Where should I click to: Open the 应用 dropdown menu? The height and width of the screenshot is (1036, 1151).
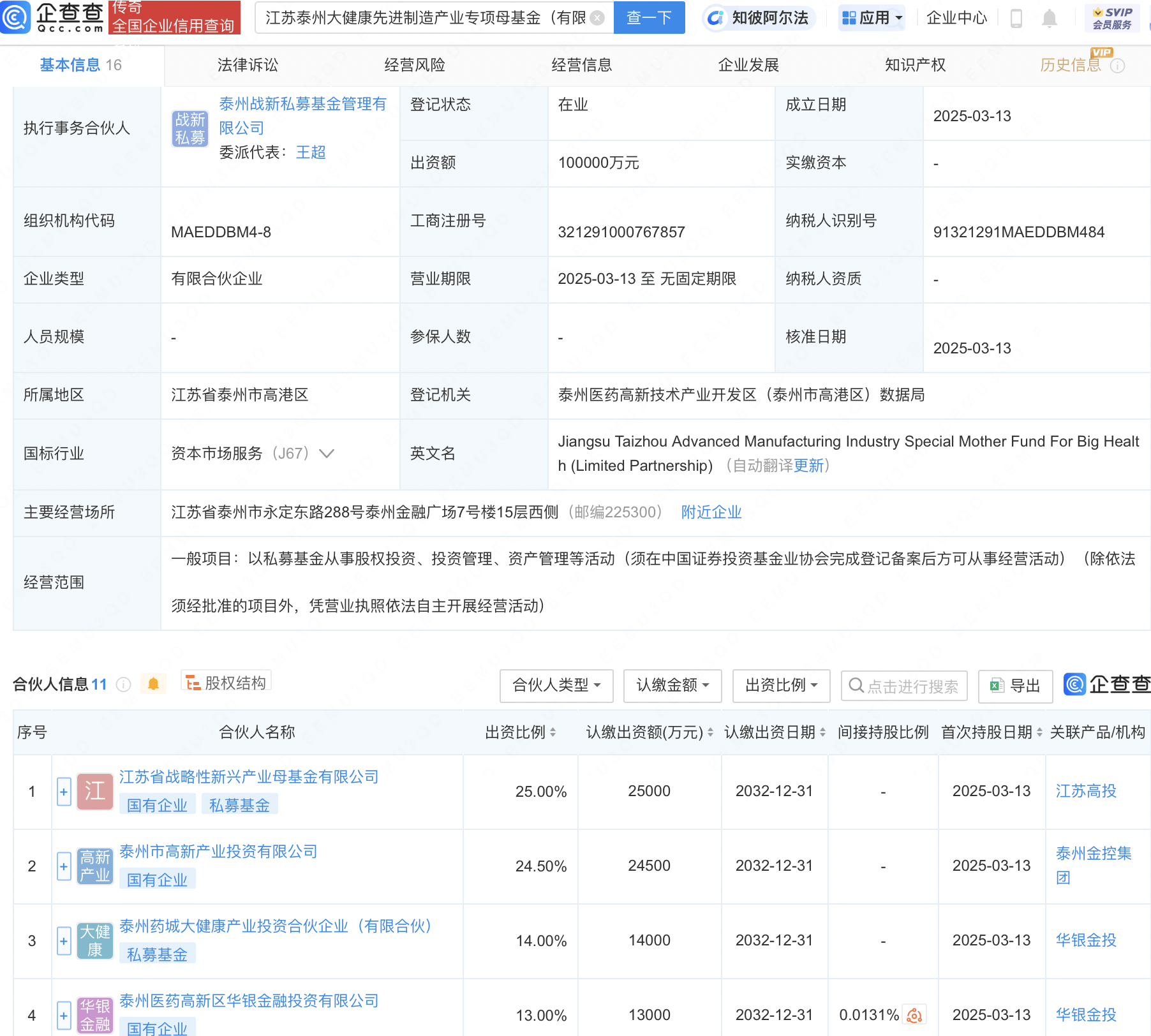[872, 18]
